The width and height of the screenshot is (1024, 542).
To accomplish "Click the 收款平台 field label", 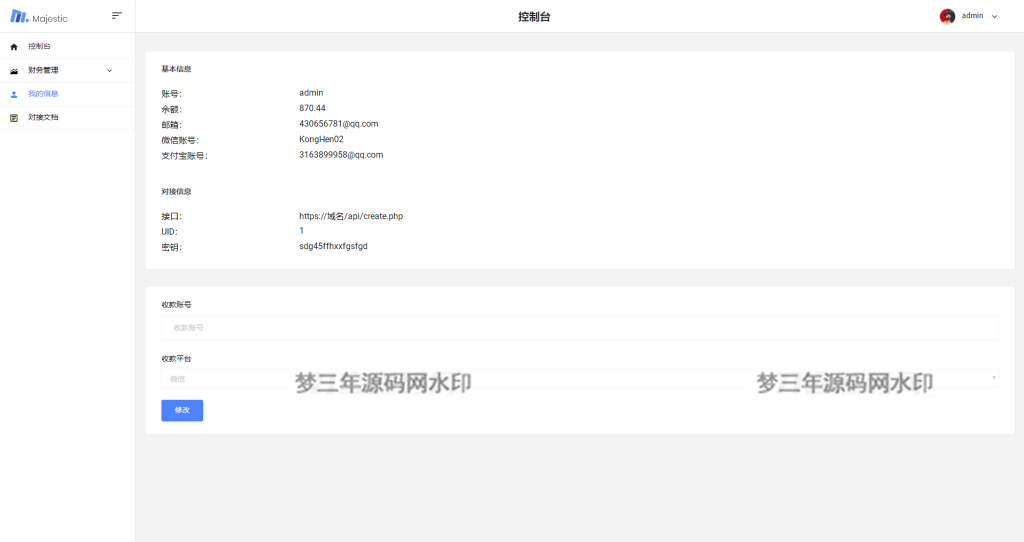I will pyautogui.click(x=176, y=359).
